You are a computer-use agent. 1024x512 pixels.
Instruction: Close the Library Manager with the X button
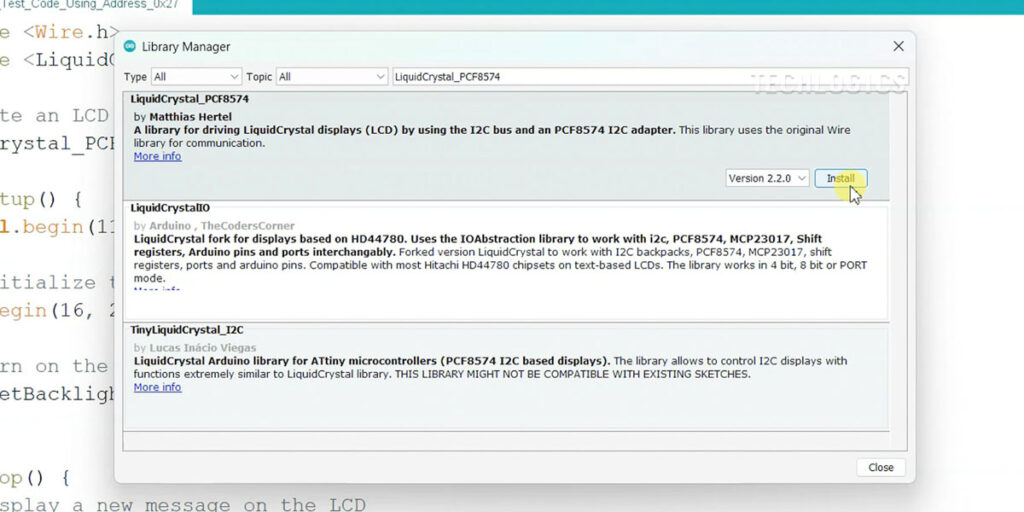[898, 46]
